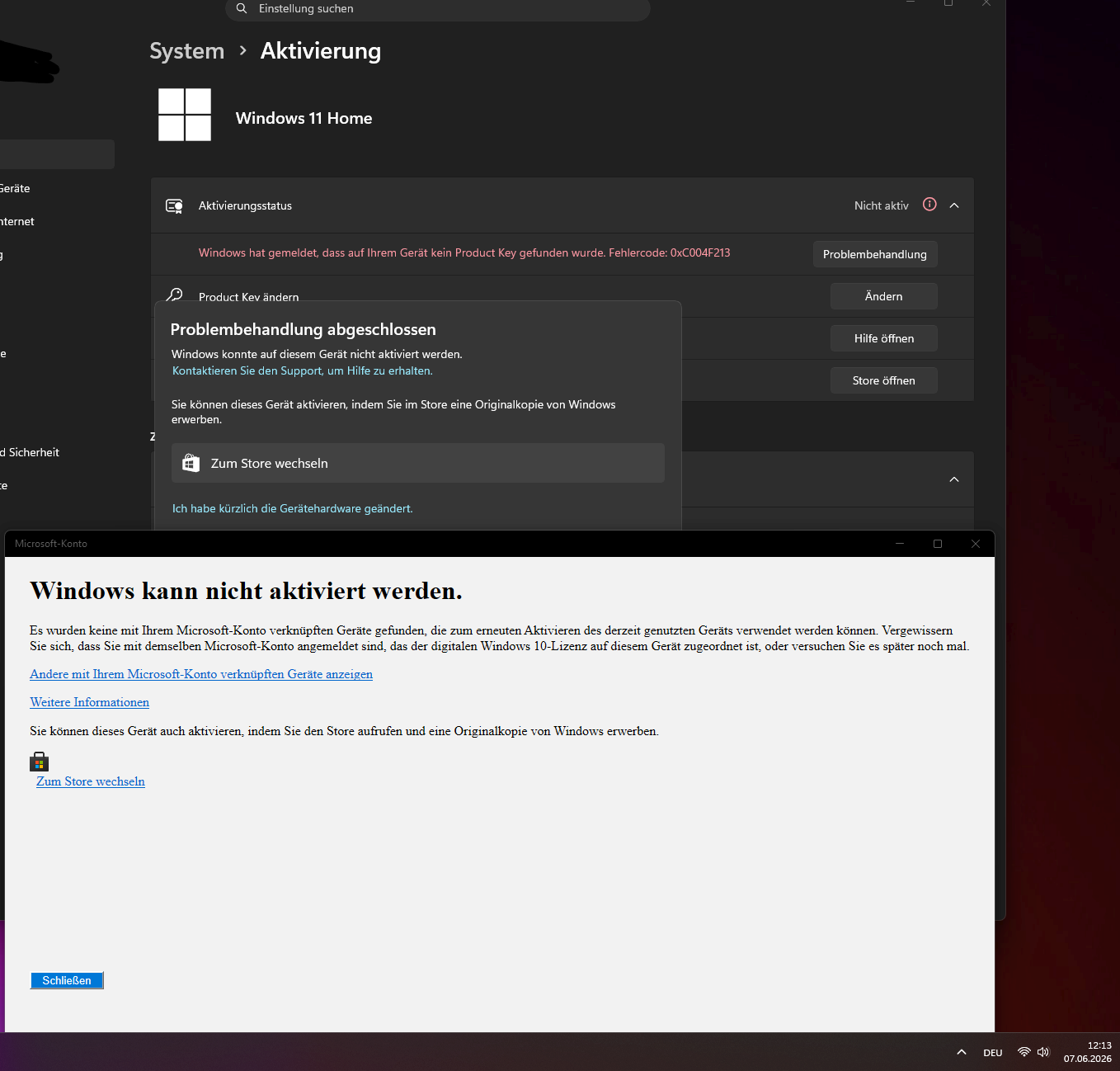1120x1071 pixels.
Task: Click the Problembehandlung button
Action: coord(875,254)
